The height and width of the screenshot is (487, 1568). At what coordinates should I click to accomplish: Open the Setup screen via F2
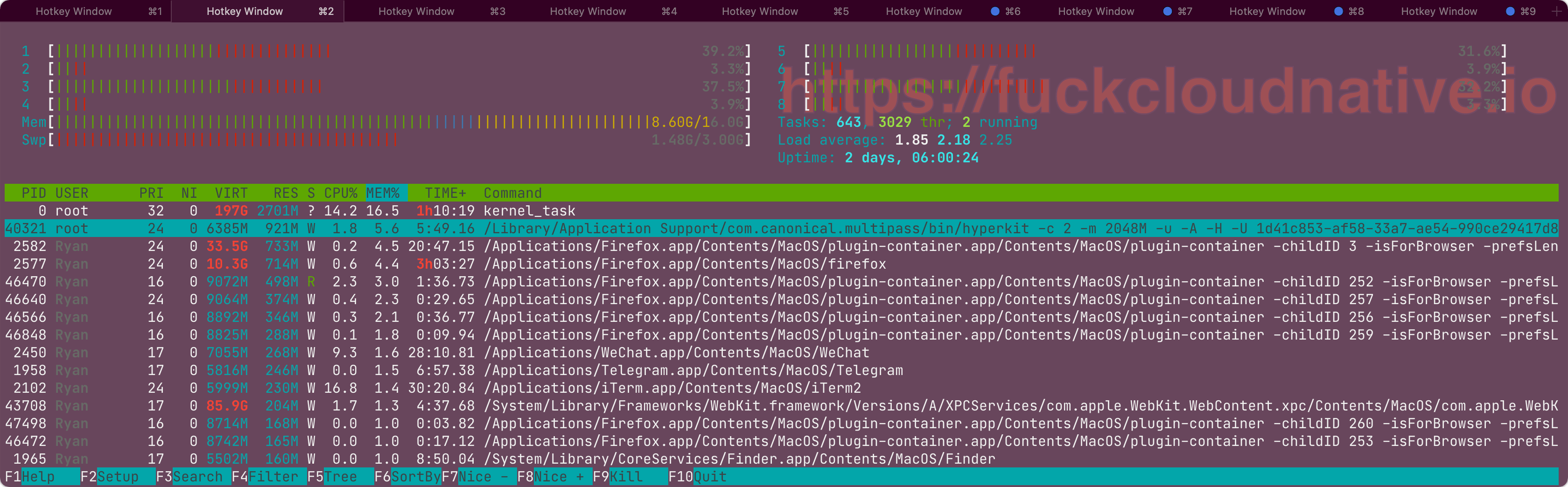116,477
